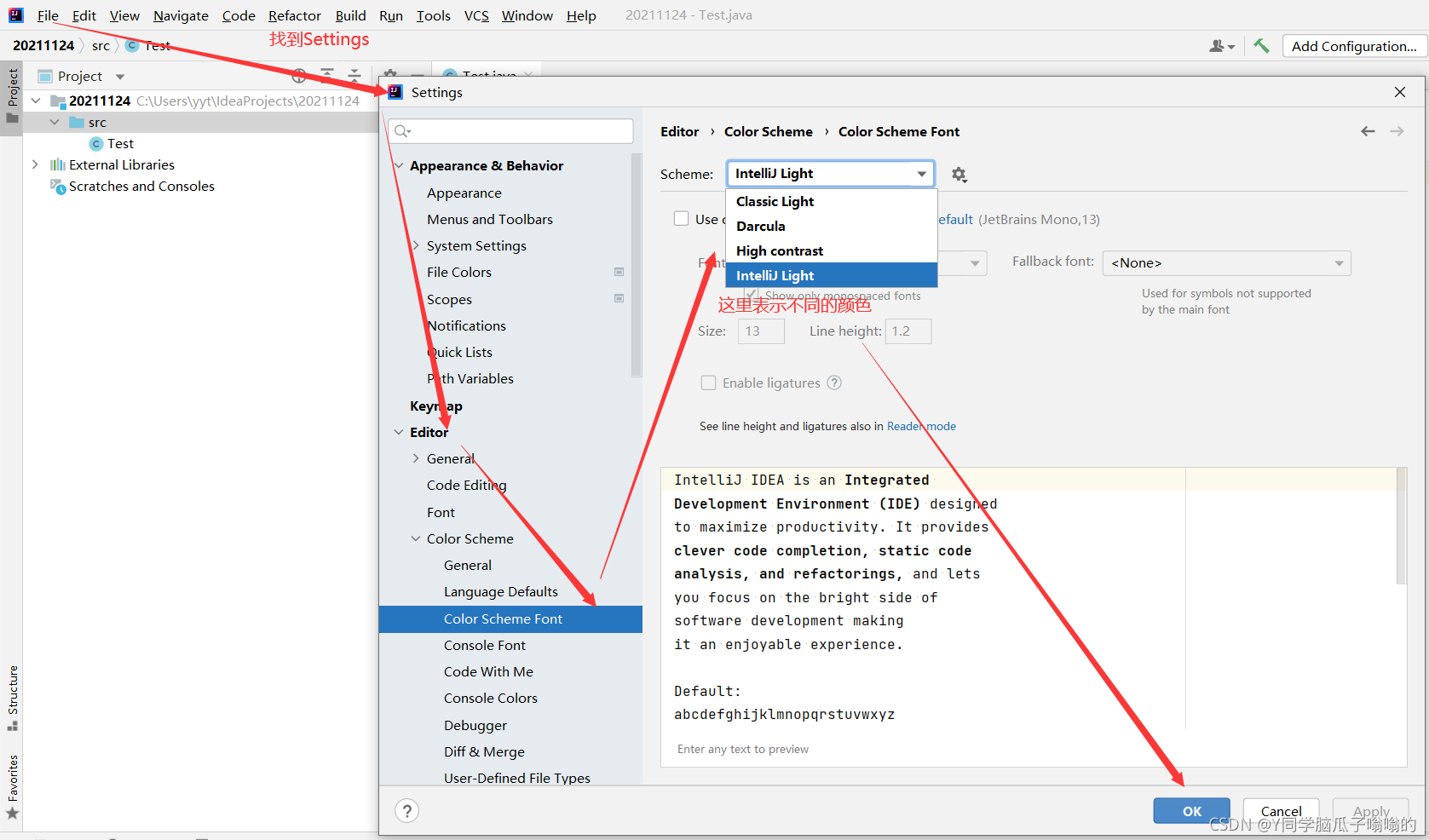This screenshot has width=1429, height=840.
Task: Open the Reader mode link
Action: click(x=921, y=426)
